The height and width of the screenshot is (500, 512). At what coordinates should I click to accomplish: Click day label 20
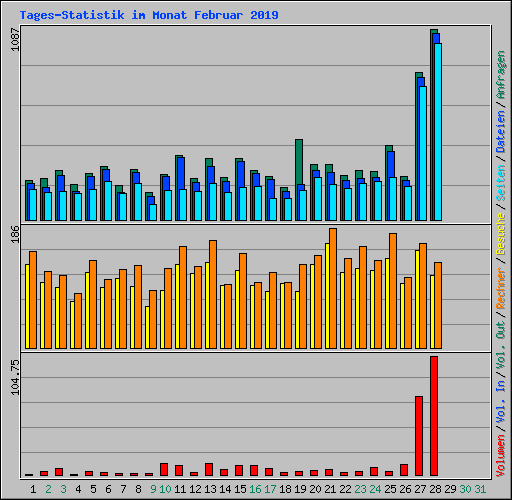click(x=315, y=489)
